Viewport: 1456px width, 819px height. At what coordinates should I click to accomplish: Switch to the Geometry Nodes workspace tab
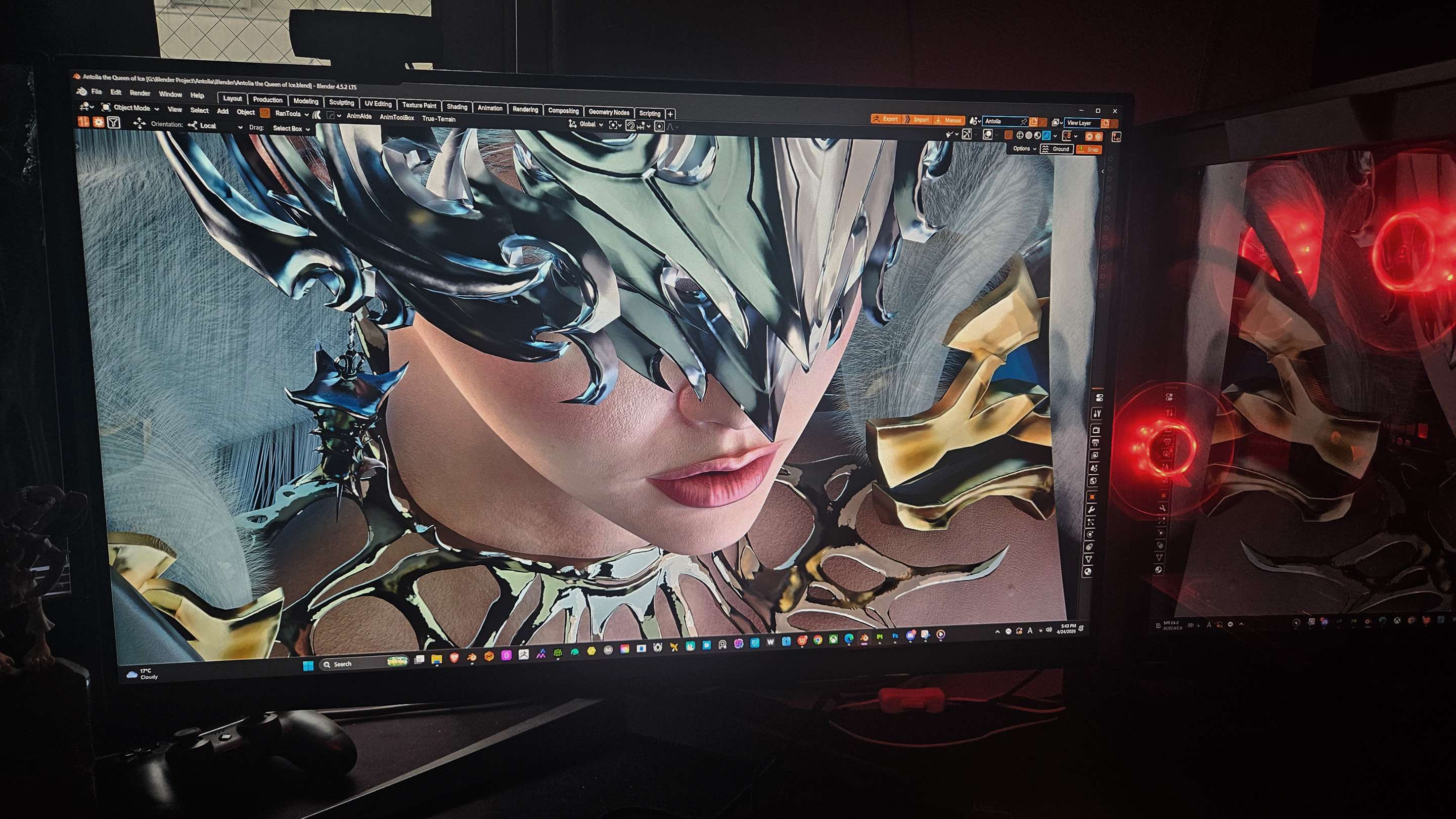pos(609,112)
